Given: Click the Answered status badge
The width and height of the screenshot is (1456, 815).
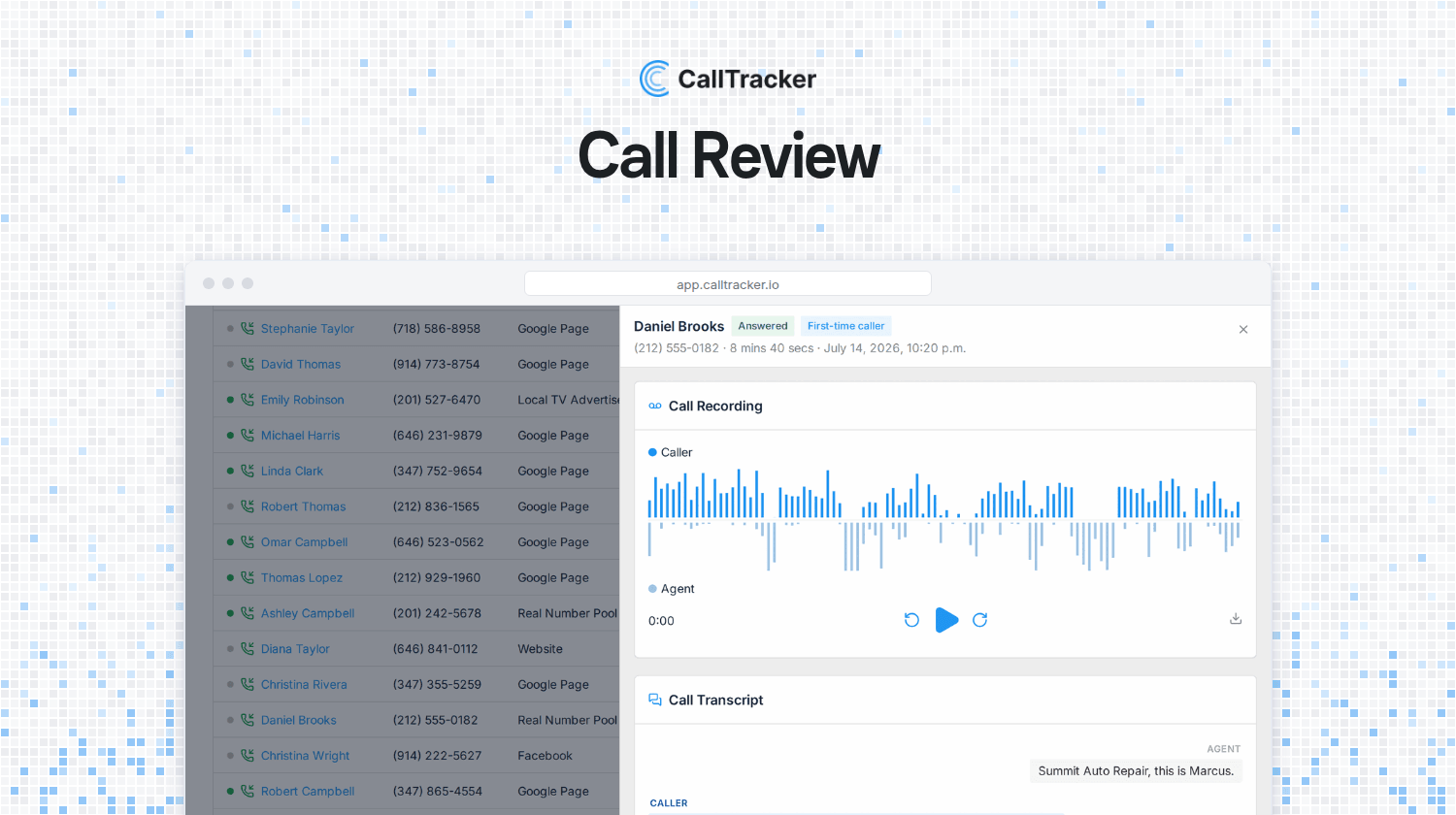Looking at the screenshot, I should tap(763, 326).
